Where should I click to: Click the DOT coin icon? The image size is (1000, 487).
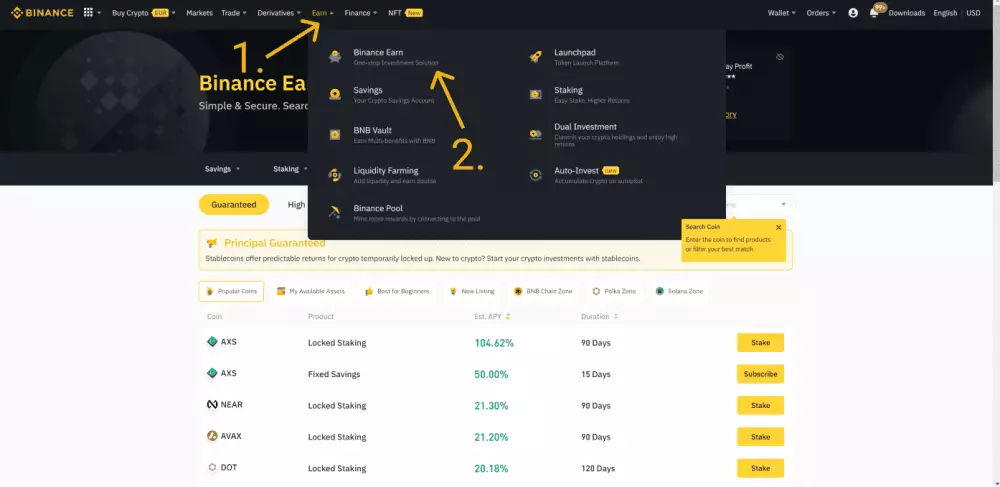tap(212, 467)
